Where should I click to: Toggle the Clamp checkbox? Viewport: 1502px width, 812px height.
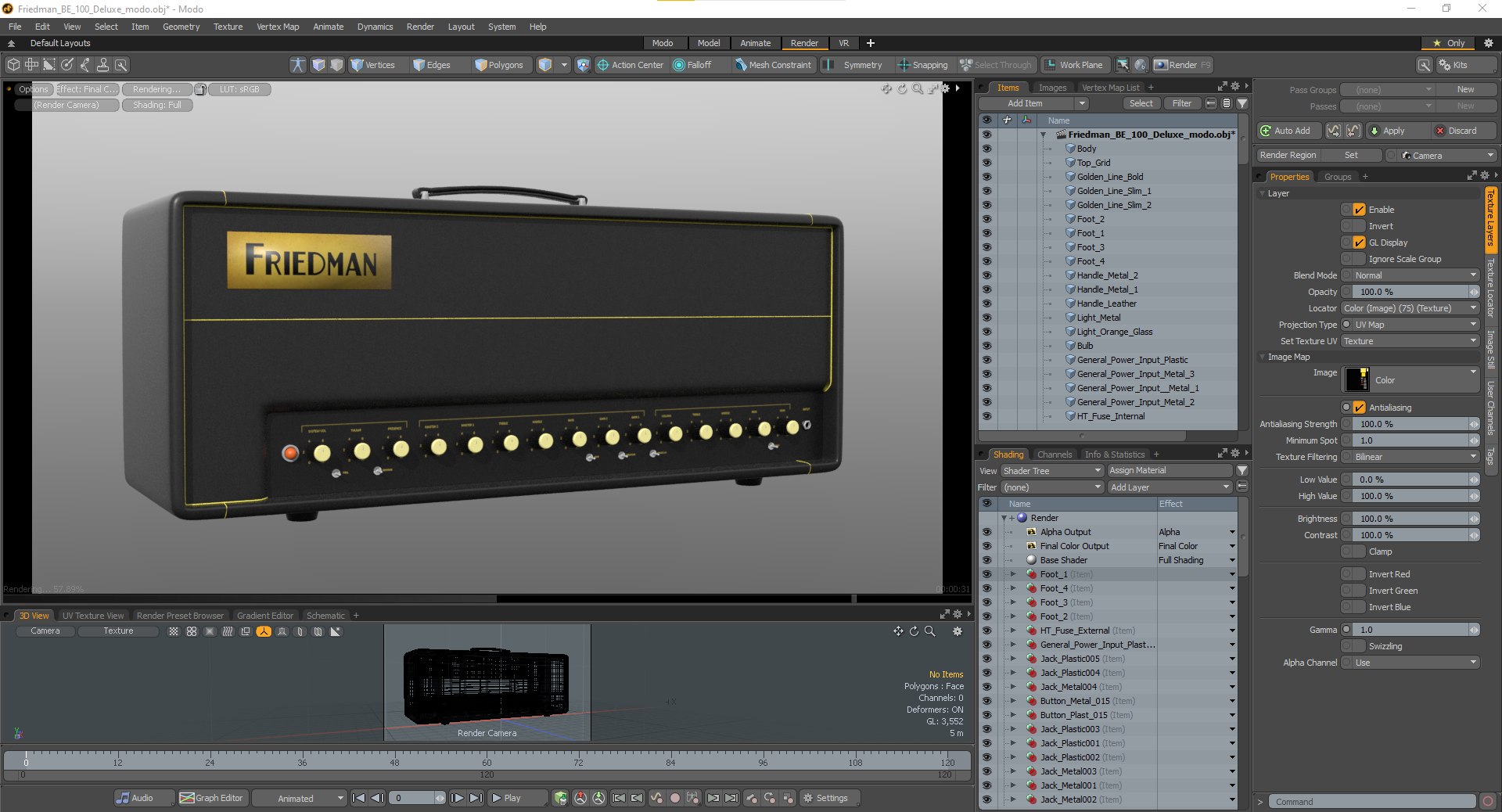pos(1360,552)
